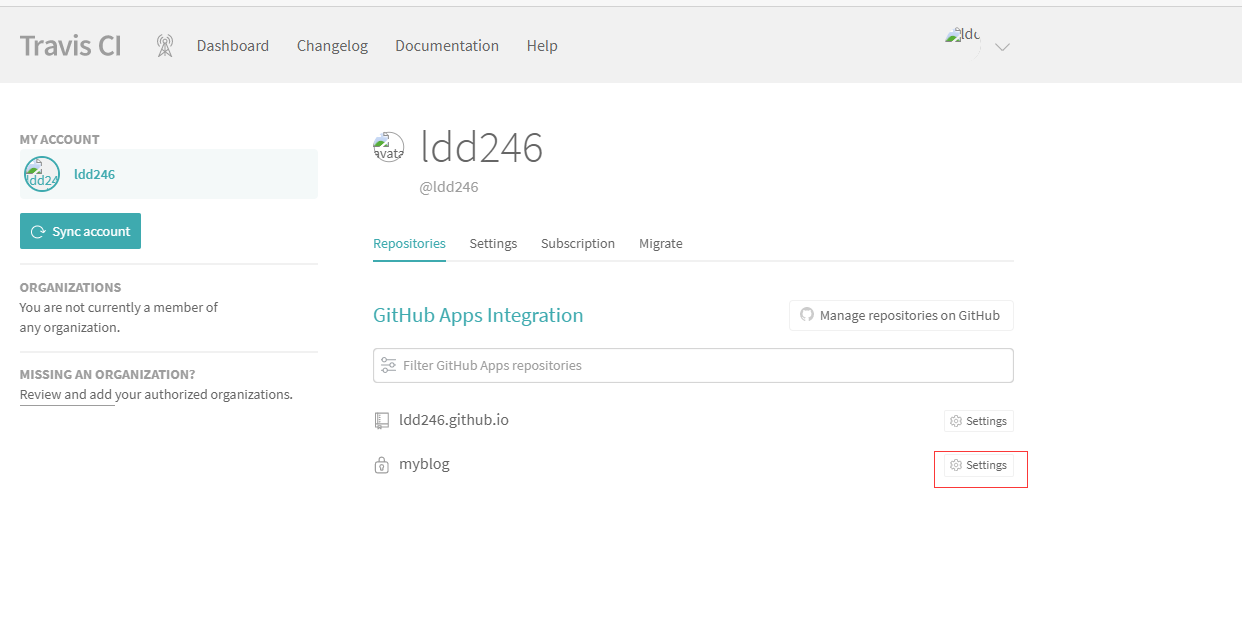Open the ldd246.github.io repository
This screenshot has width=1242, height=622.
454,420
